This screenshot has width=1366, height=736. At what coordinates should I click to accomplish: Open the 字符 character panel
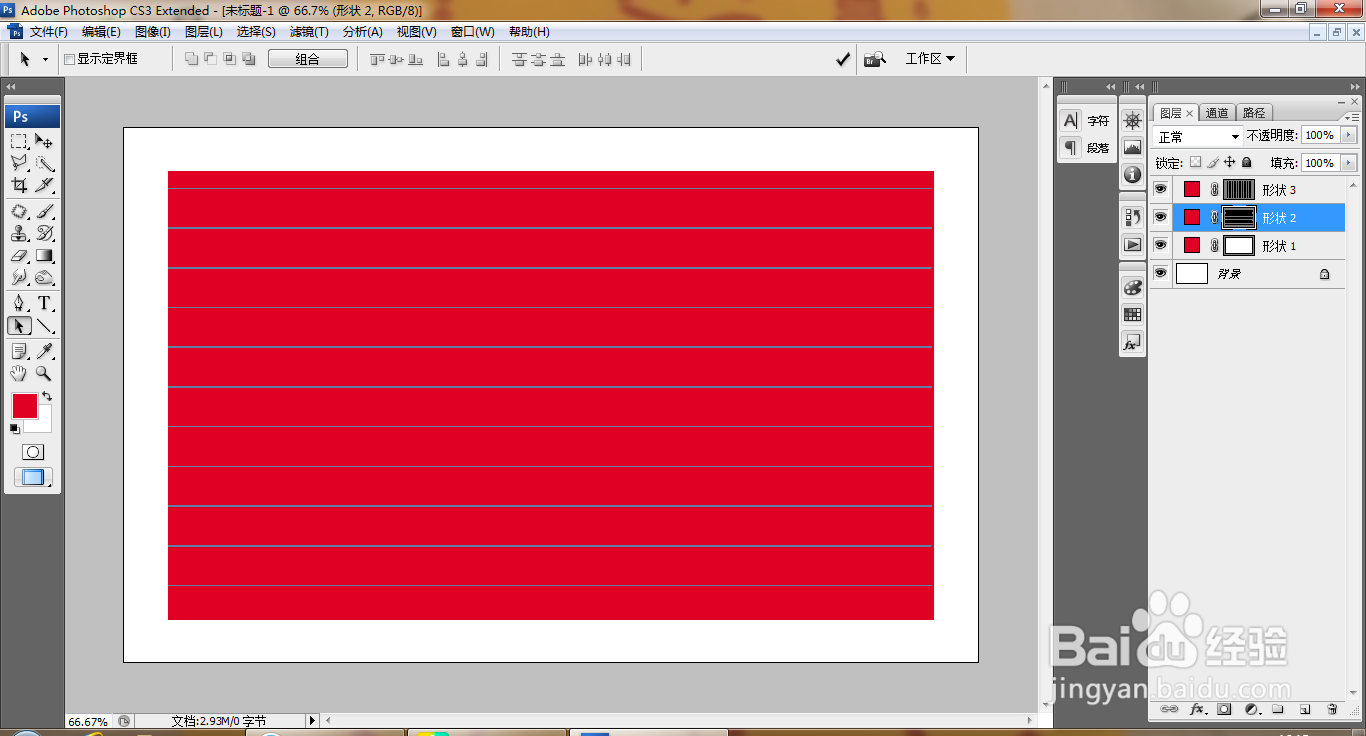tap(1086, 121)
